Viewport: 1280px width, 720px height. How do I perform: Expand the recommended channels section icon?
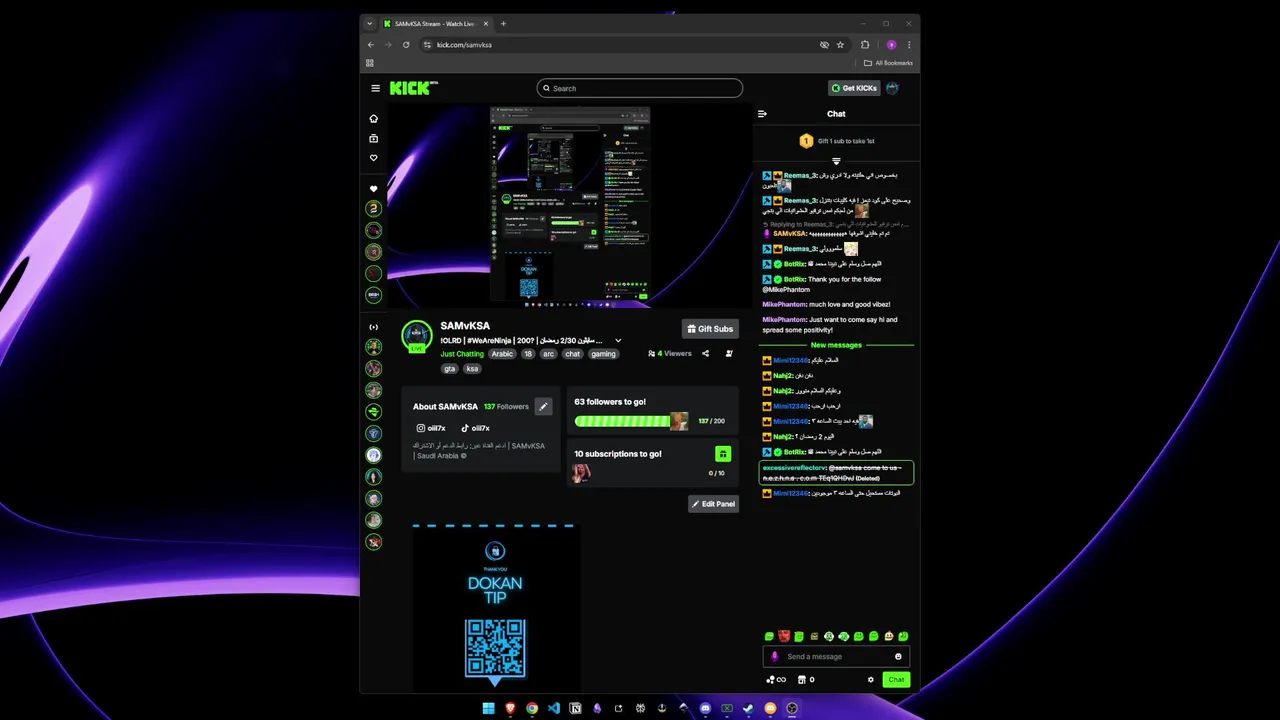[x=374, y=327]
